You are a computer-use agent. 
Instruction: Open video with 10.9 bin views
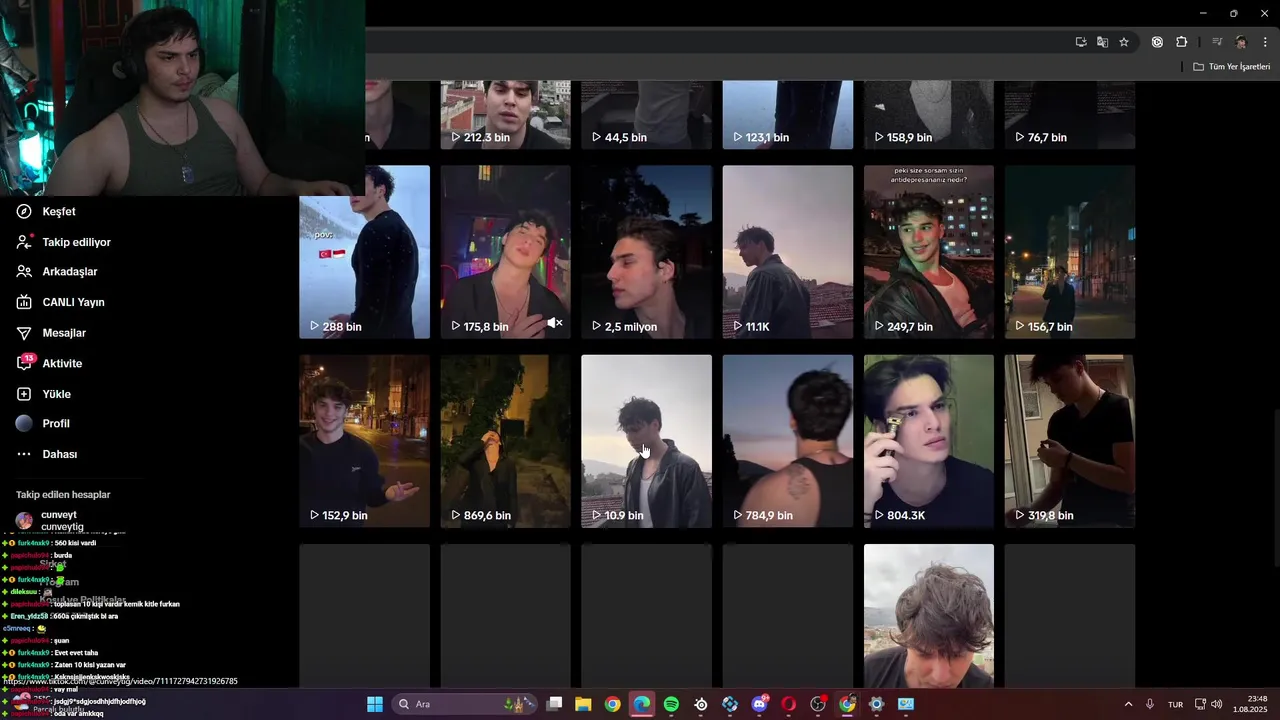click(646, 441)
